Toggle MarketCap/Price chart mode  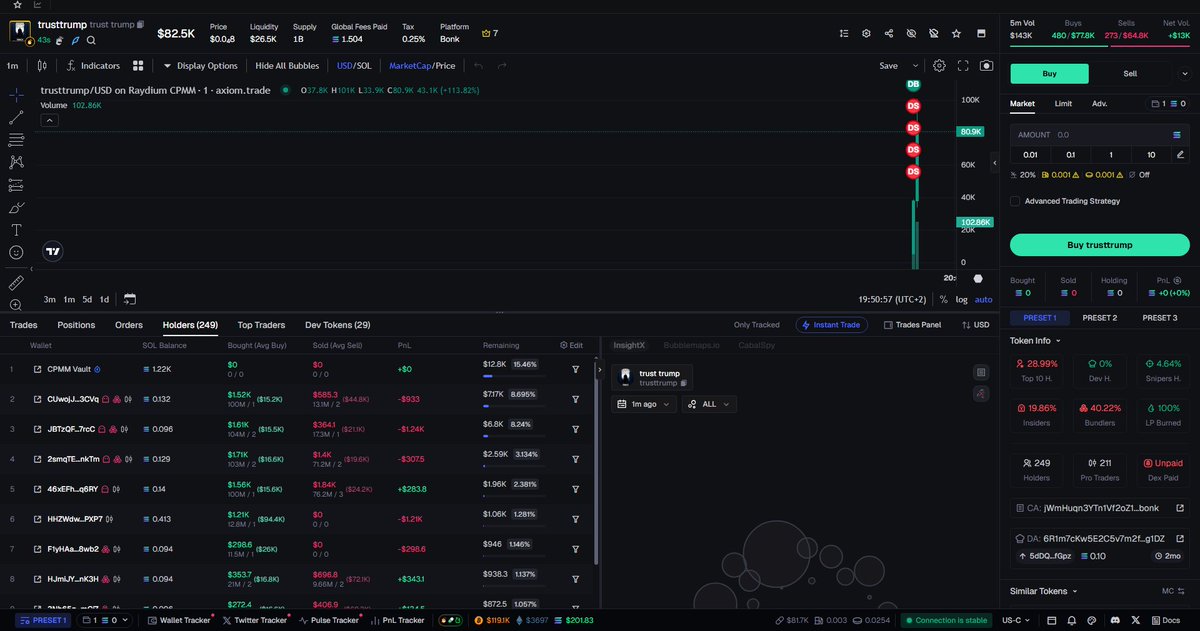point(422,66)
